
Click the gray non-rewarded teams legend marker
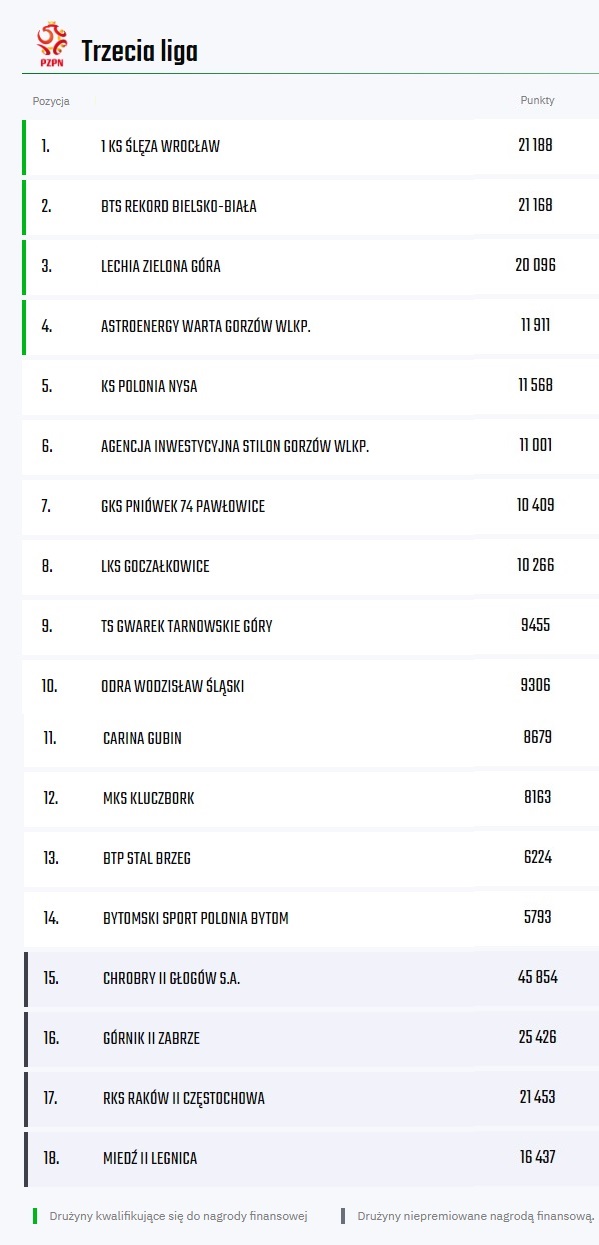(343, 1216)
